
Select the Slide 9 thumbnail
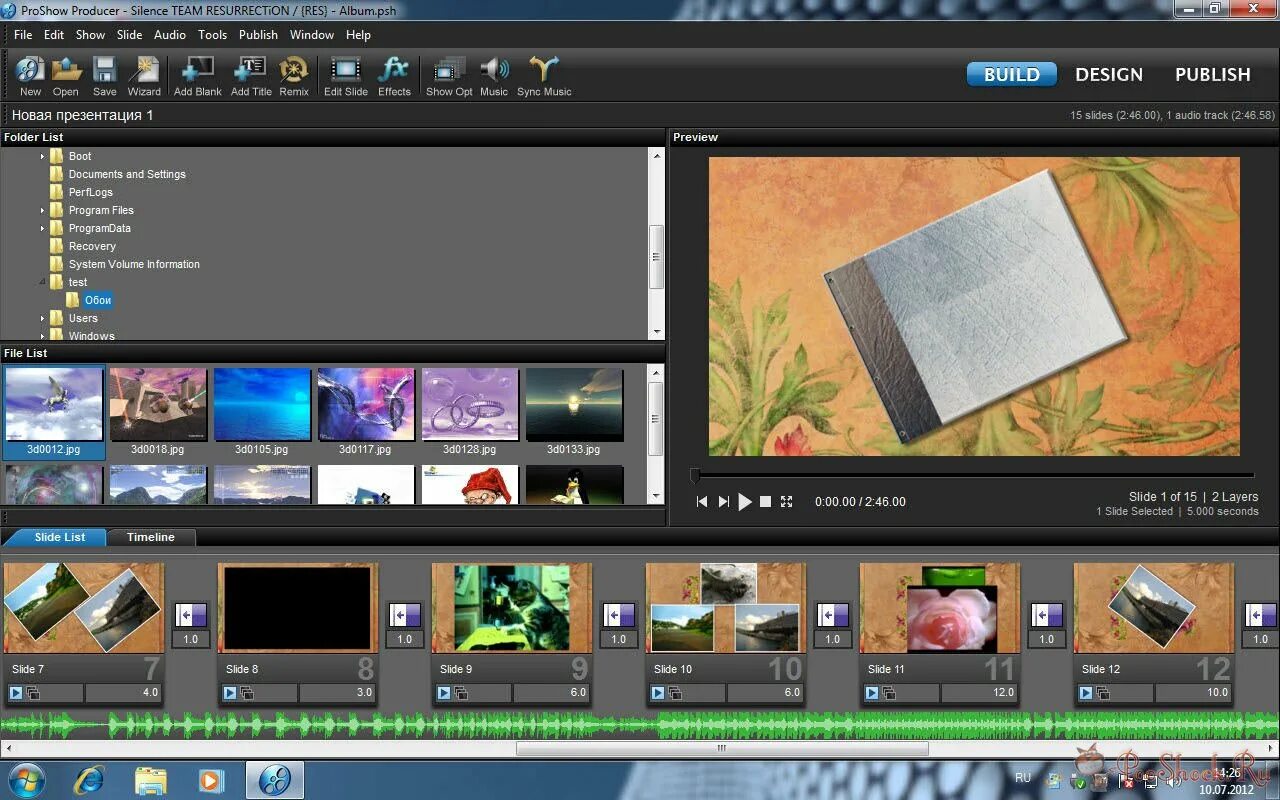[x=512, y=608]
